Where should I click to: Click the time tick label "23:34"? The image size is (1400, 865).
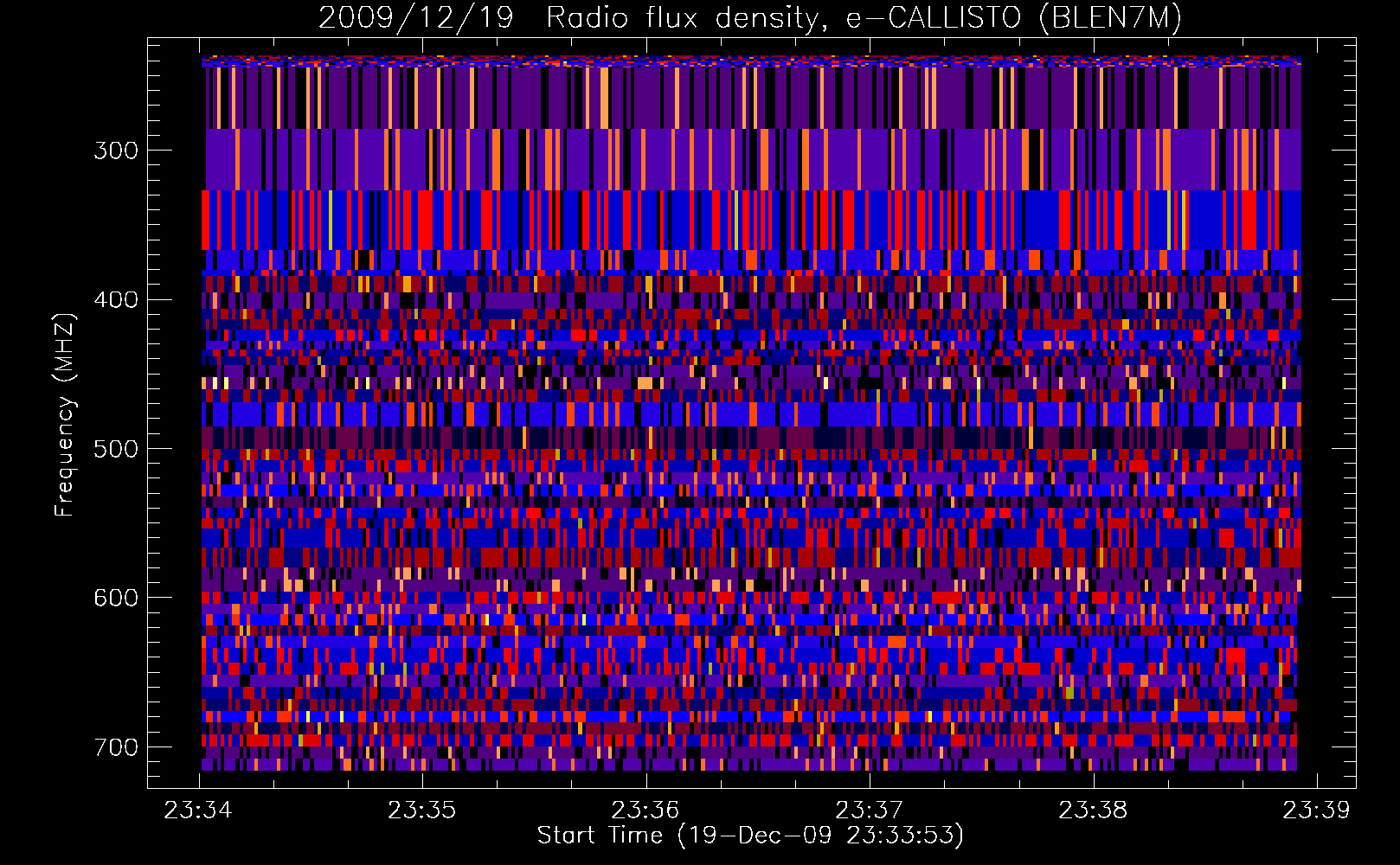point(198,811)
